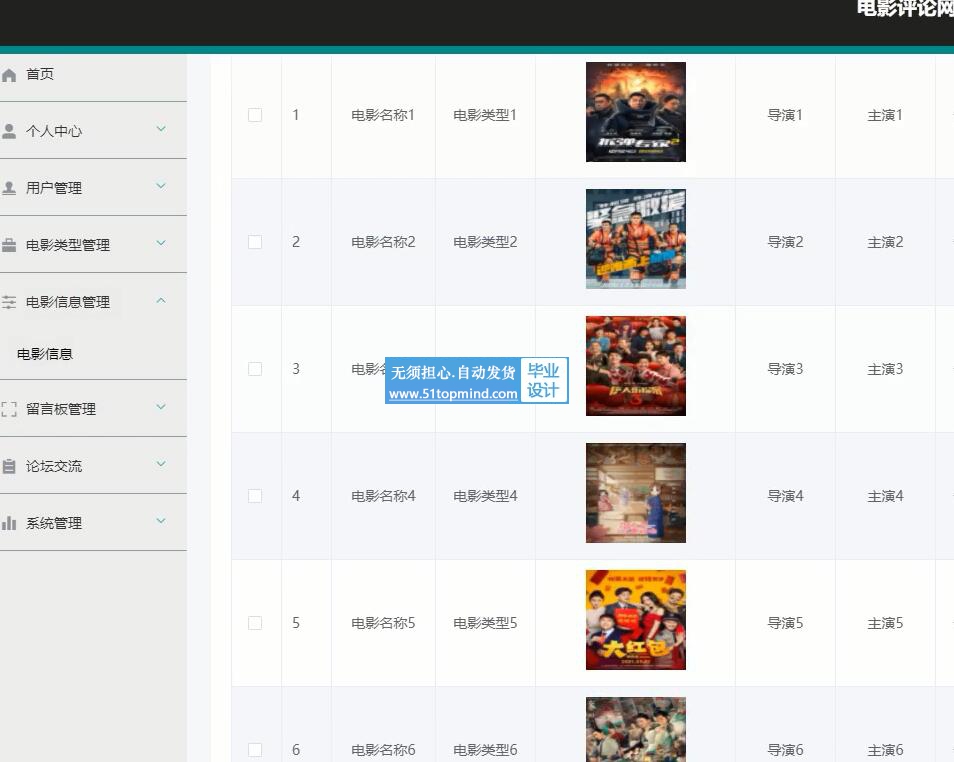The image size is (954, 762).
Task: Click the 电影名称1 cell
Action: point(383,115)
